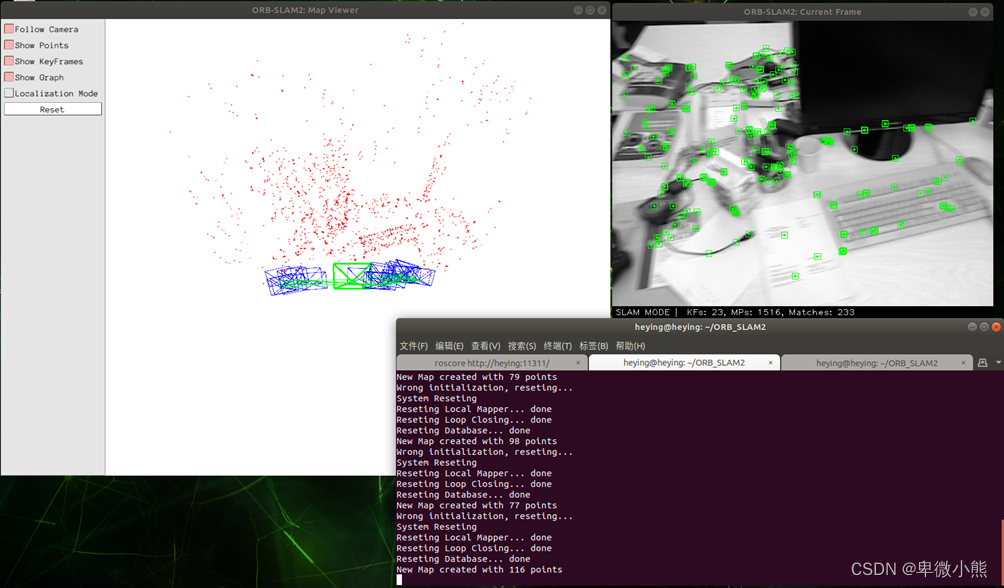Open the 文件(F) menu in terminal
The height and width of the screenshot is (588, 1004).
click(x=412, y=345)
